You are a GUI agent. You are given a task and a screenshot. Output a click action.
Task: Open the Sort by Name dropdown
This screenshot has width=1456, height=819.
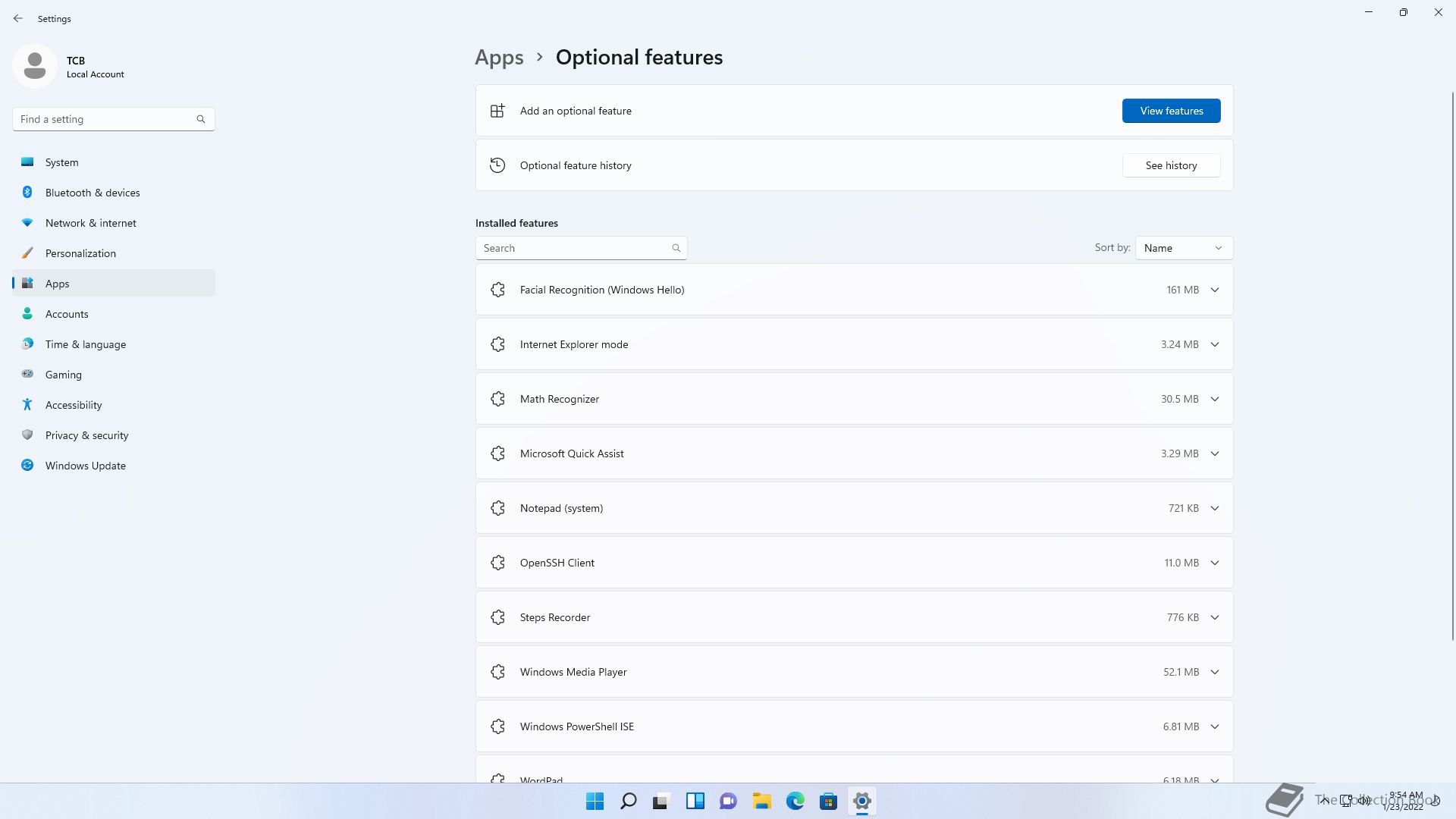pyautogui.click(x=1183, y=248)
